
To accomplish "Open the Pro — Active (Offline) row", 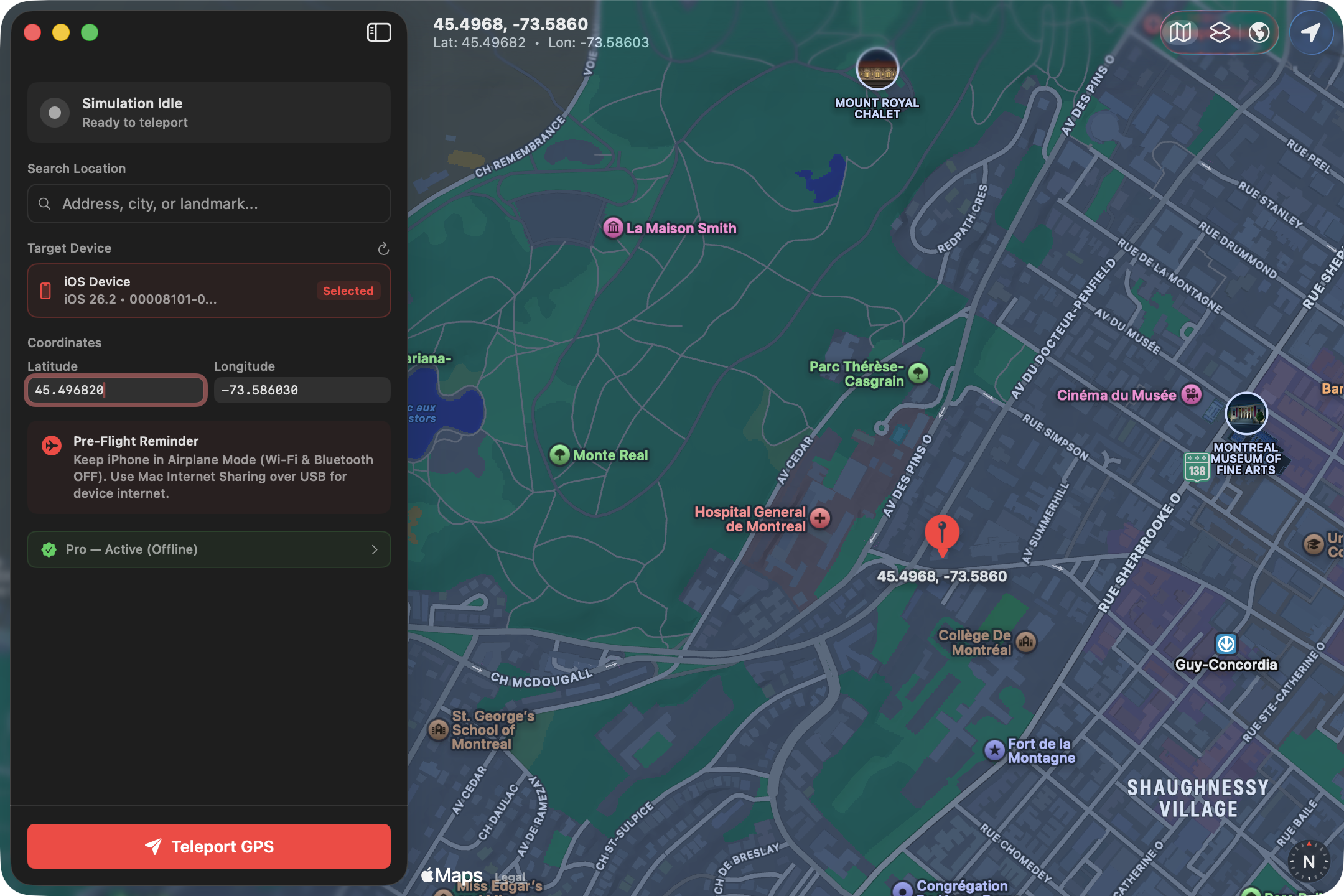I will [209, 549].
